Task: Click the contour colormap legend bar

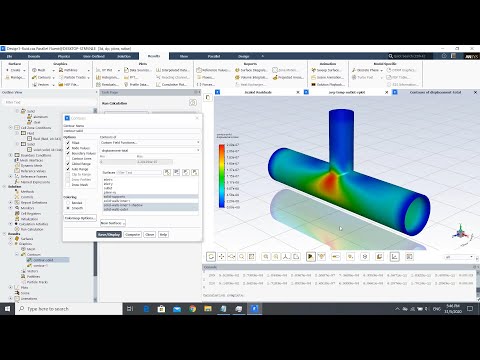Action: click(x=222, y=176)
